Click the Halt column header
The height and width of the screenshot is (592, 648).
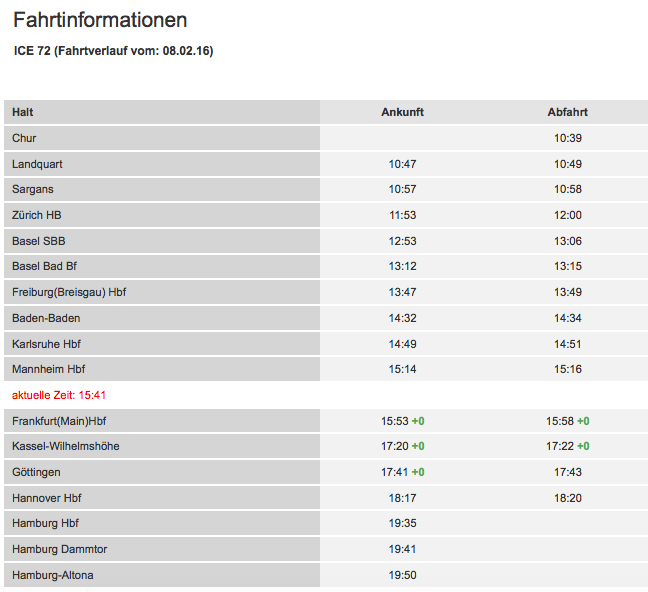pos(23,112)
